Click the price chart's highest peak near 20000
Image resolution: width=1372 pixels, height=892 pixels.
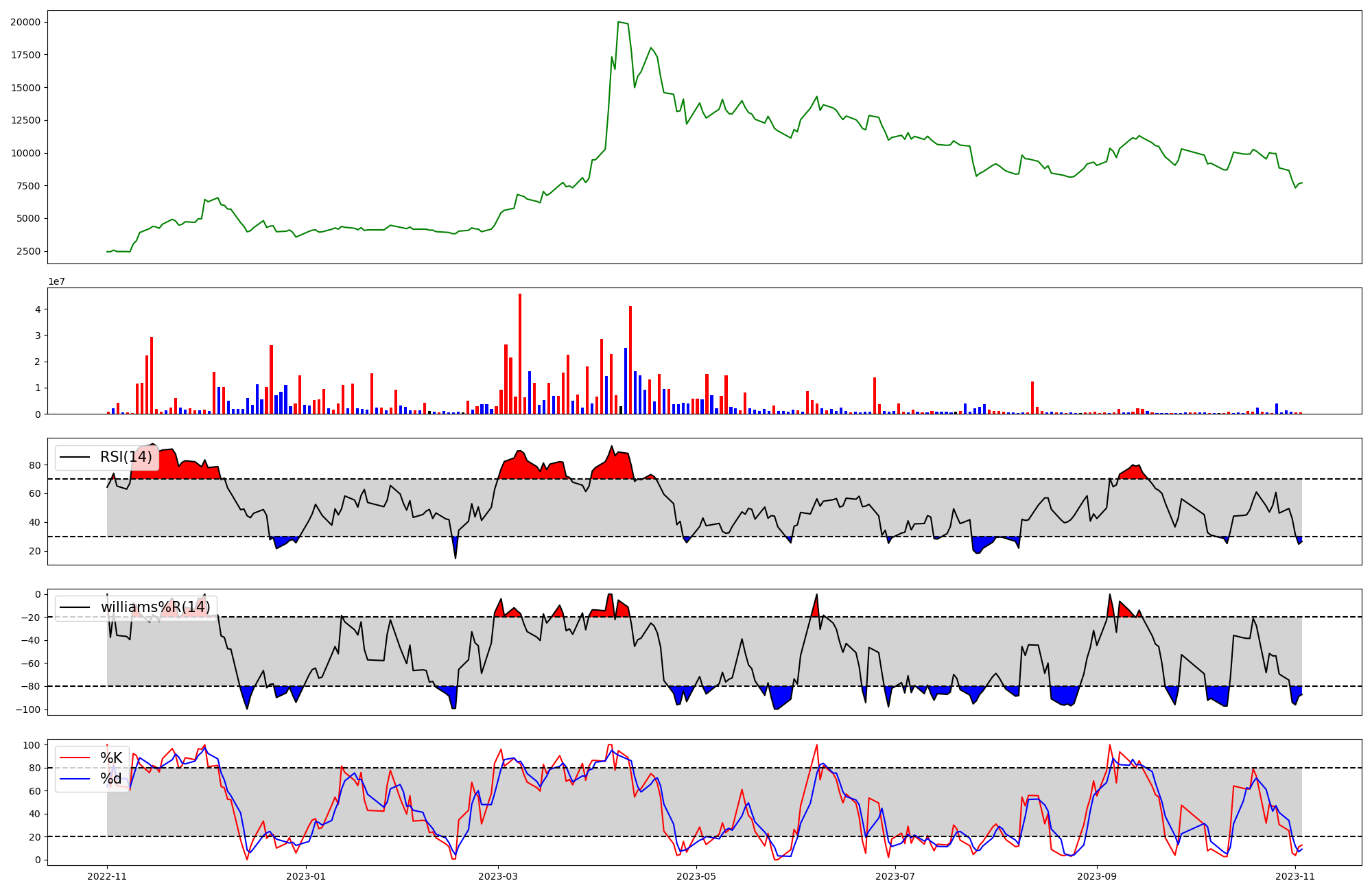[619, 22]
